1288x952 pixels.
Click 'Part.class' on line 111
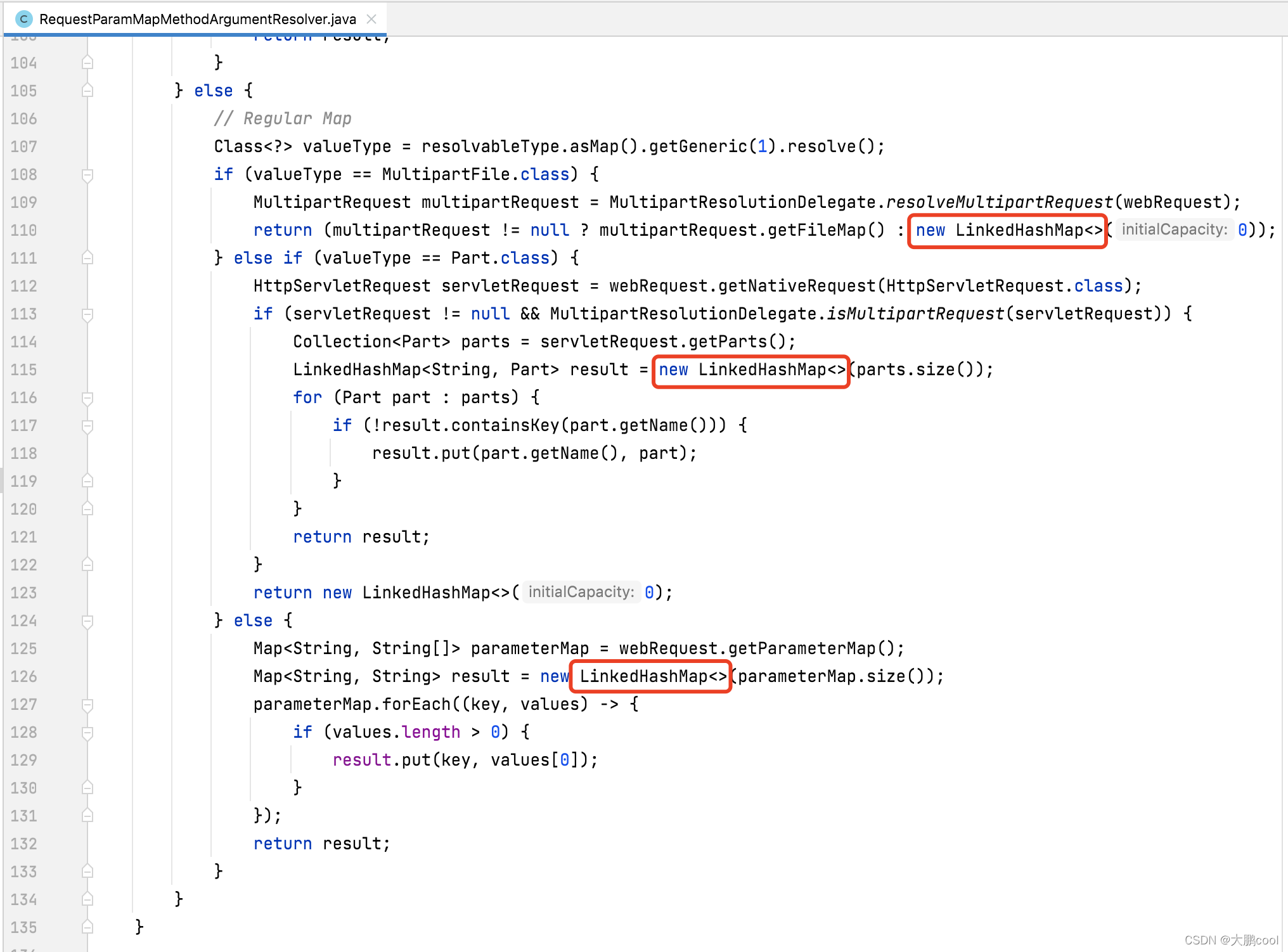coord(500,258)
